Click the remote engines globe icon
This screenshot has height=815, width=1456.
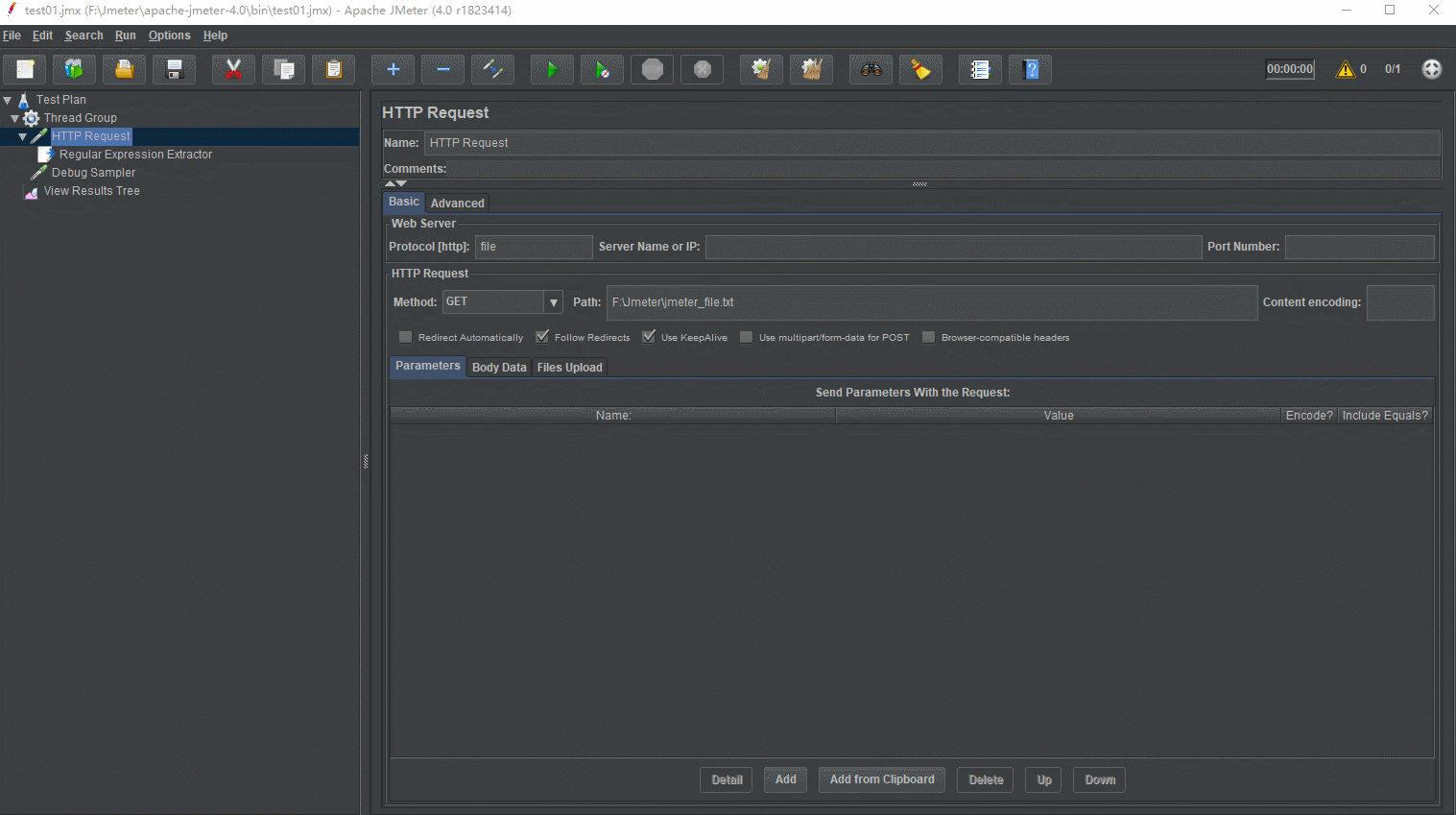[1431, 69]
